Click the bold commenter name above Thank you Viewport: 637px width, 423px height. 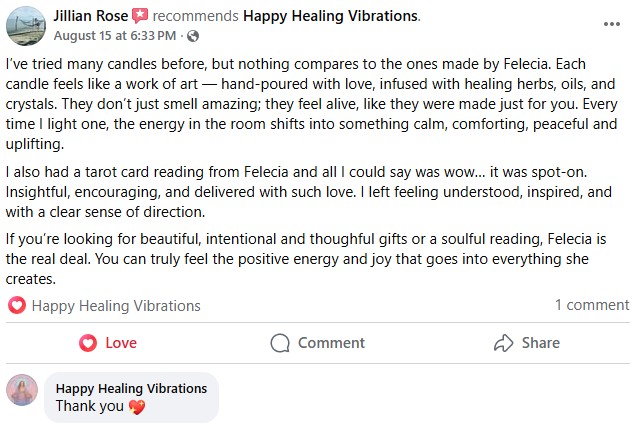click(130, 388)
